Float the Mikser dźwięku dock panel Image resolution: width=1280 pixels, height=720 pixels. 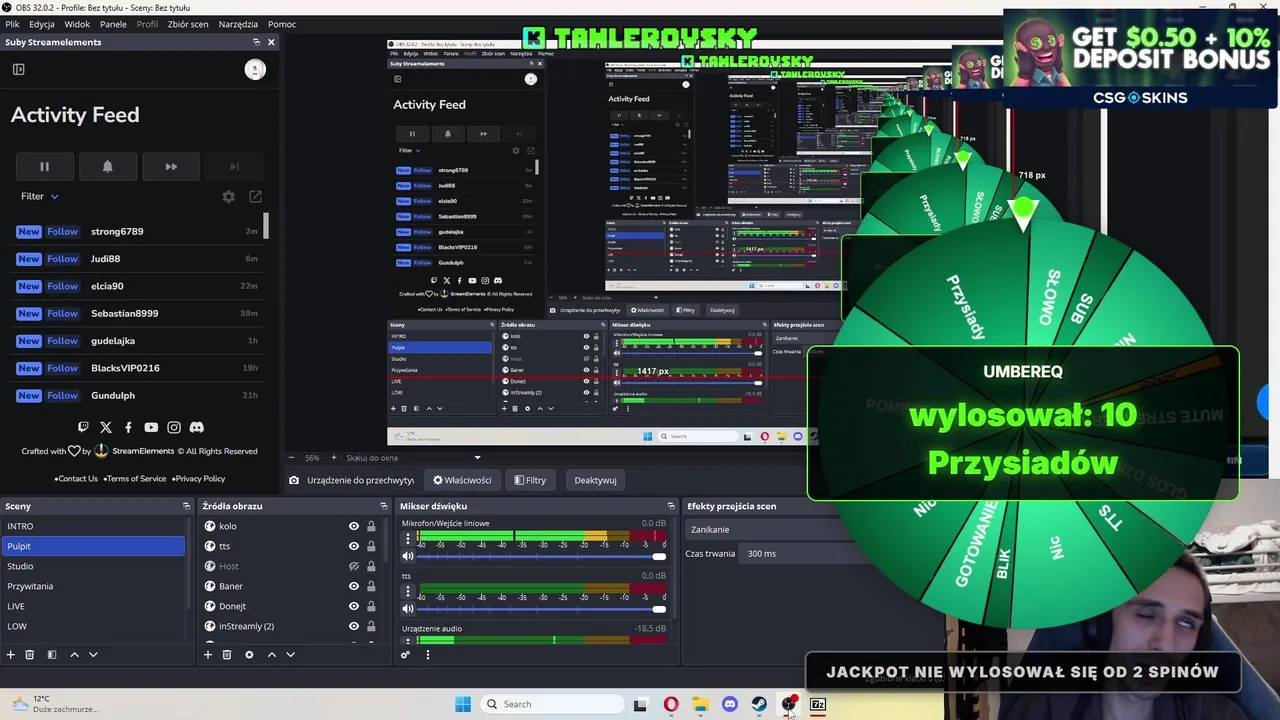pyautogui.click(x=671, y=506)
